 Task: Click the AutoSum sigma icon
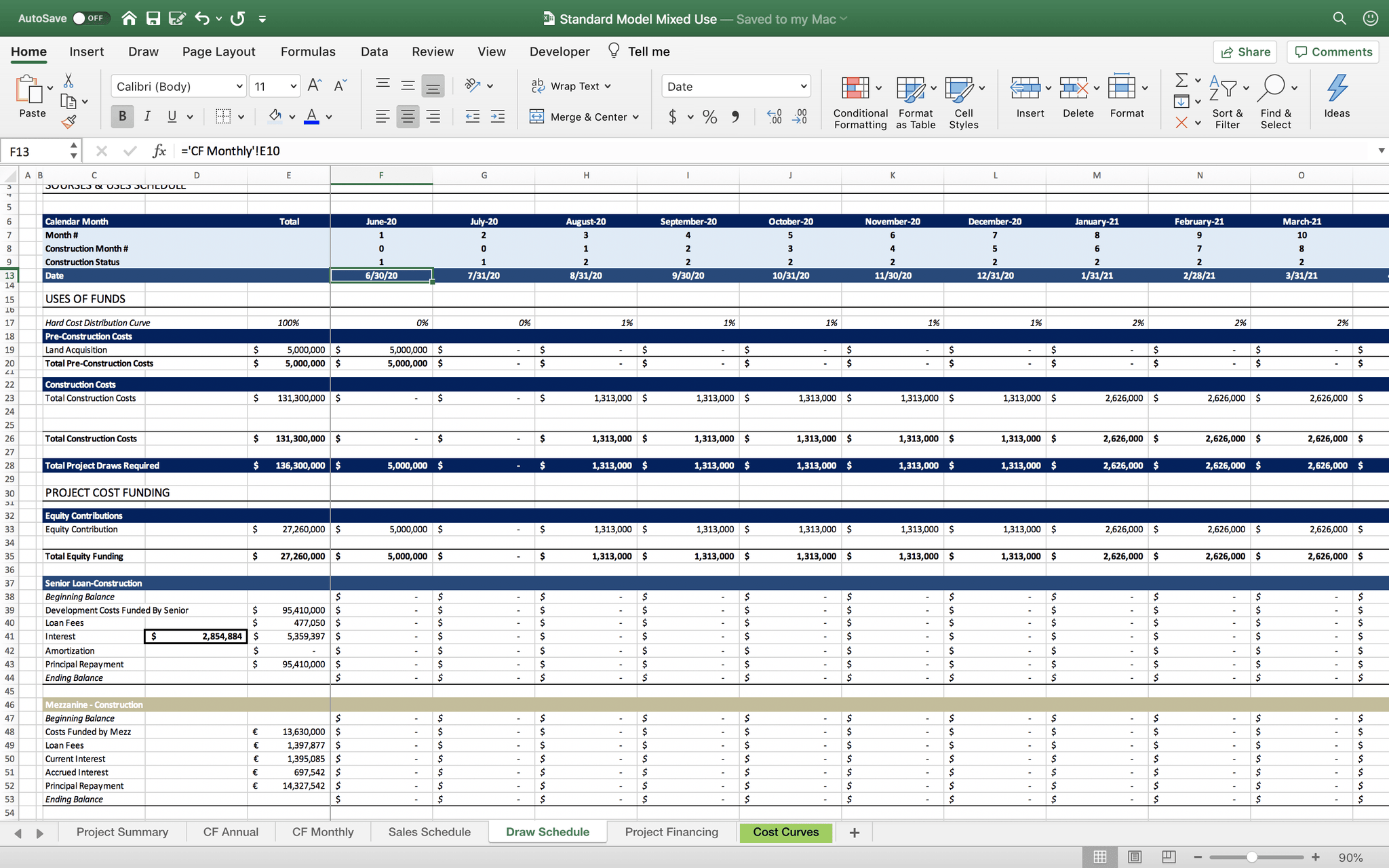pos(1181,81)
